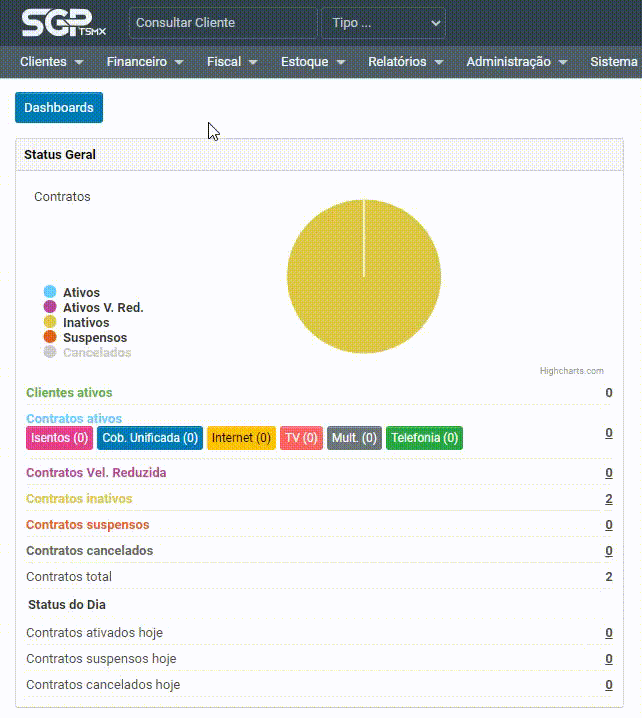Click the Telefonia (0) badge

(424, 438)
